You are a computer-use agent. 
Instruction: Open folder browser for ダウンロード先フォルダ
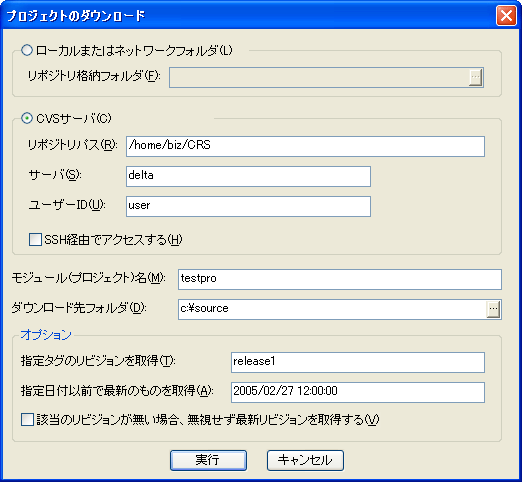point(494,309)
